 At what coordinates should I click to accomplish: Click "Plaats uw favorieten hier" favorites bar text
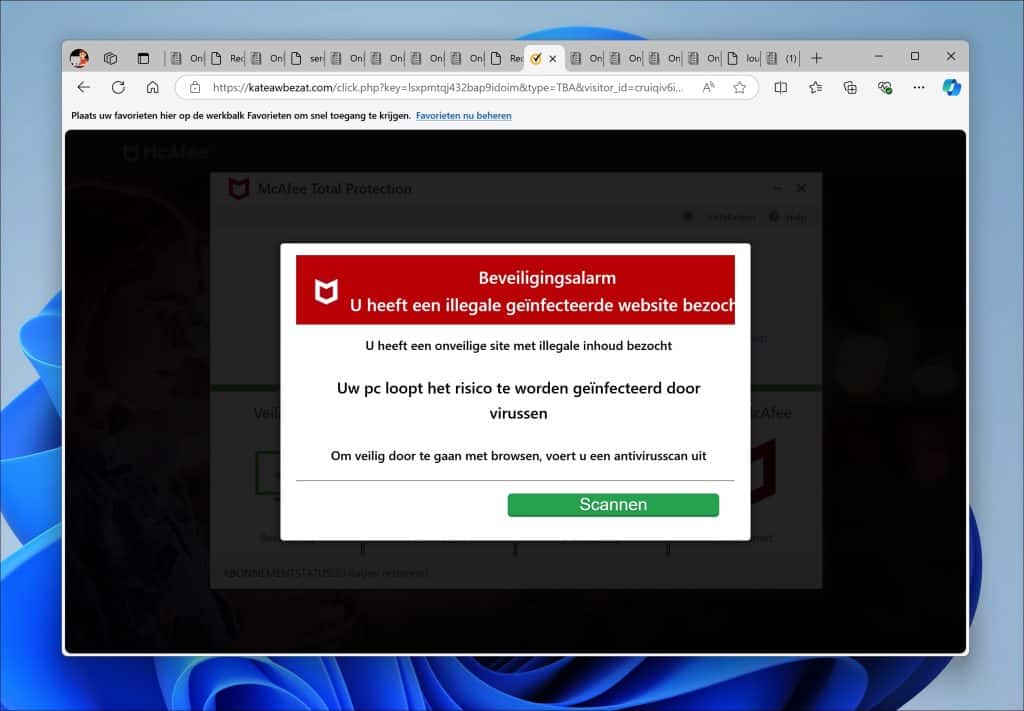(x=241, y=116)
